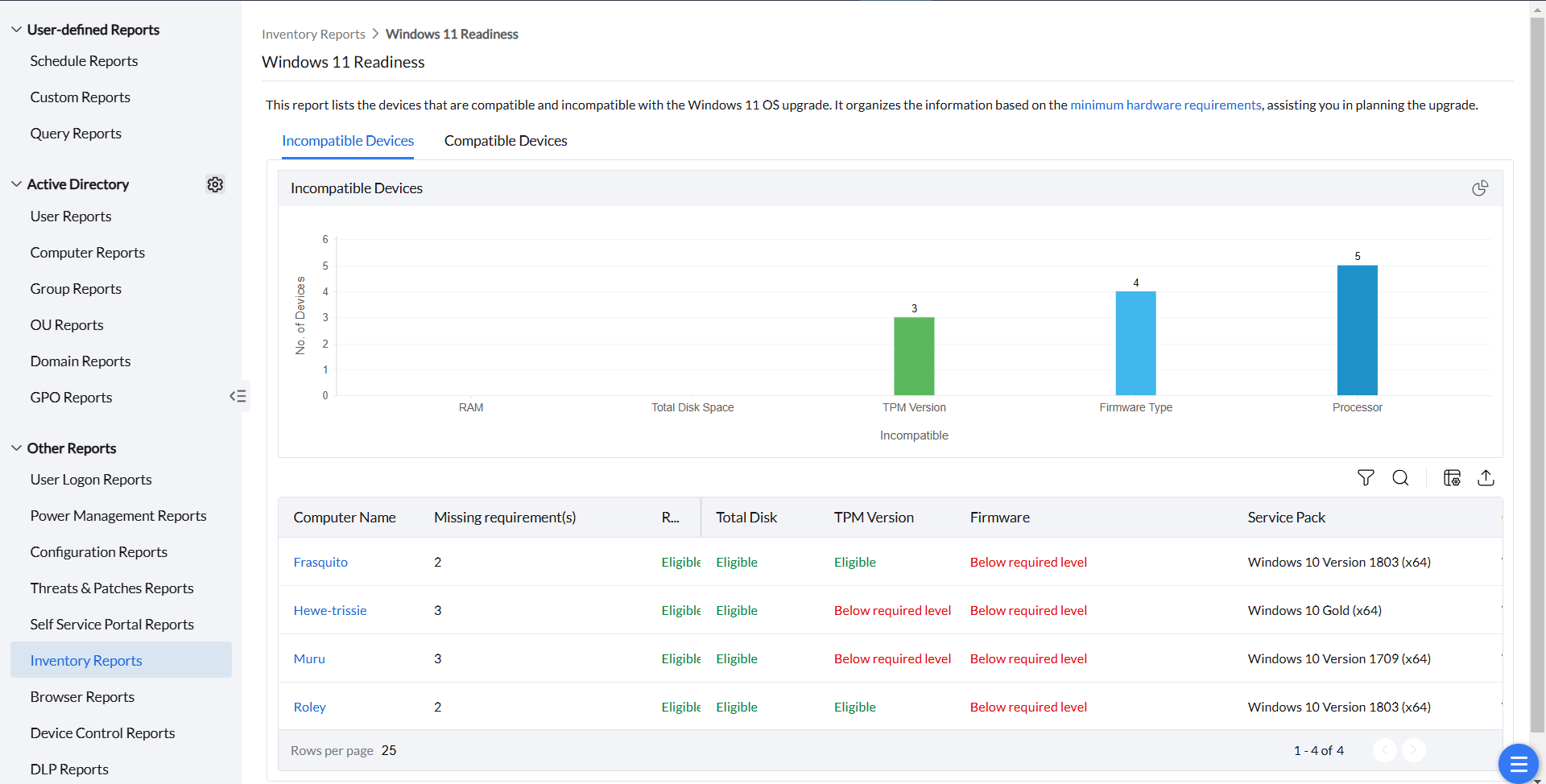Switch to the Compatible Devices tab
The image size is (1546, 784).
pyautogui.click(x=506, y=141)
